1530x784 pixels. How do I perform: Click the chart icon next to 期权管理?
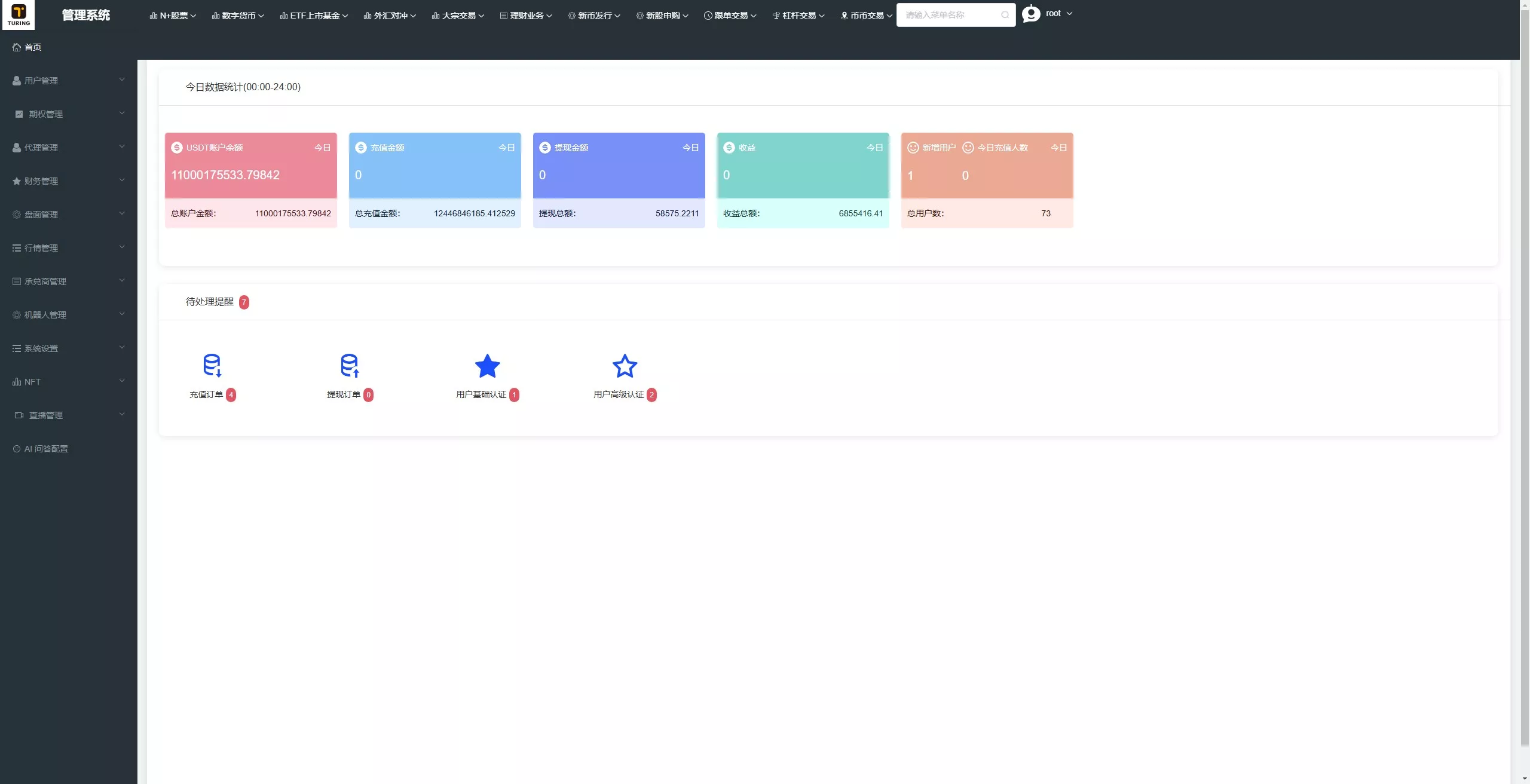pos(19,114)
